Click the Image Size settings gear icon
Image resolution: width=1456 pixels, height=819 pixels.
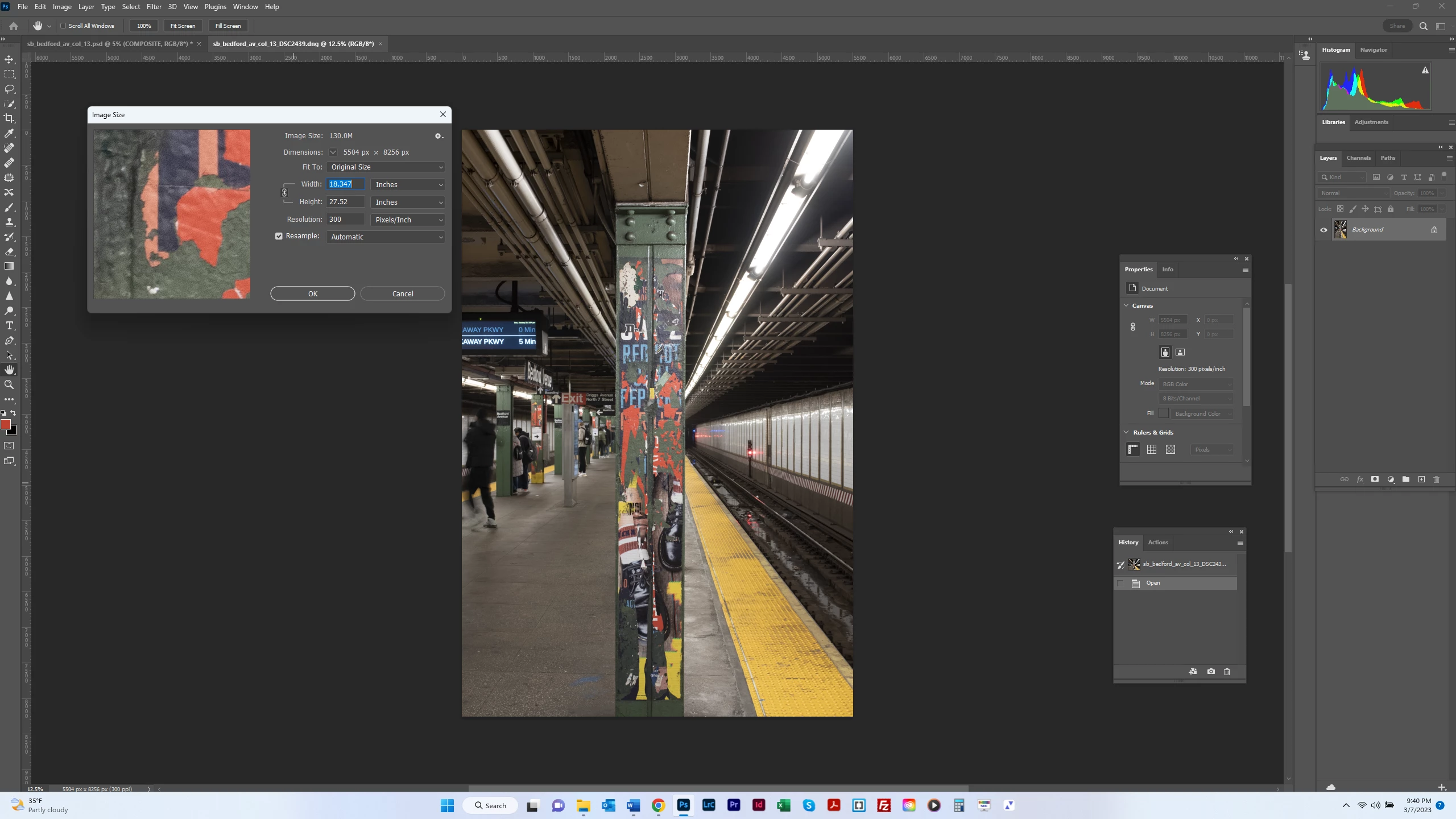tap(438, 136)
